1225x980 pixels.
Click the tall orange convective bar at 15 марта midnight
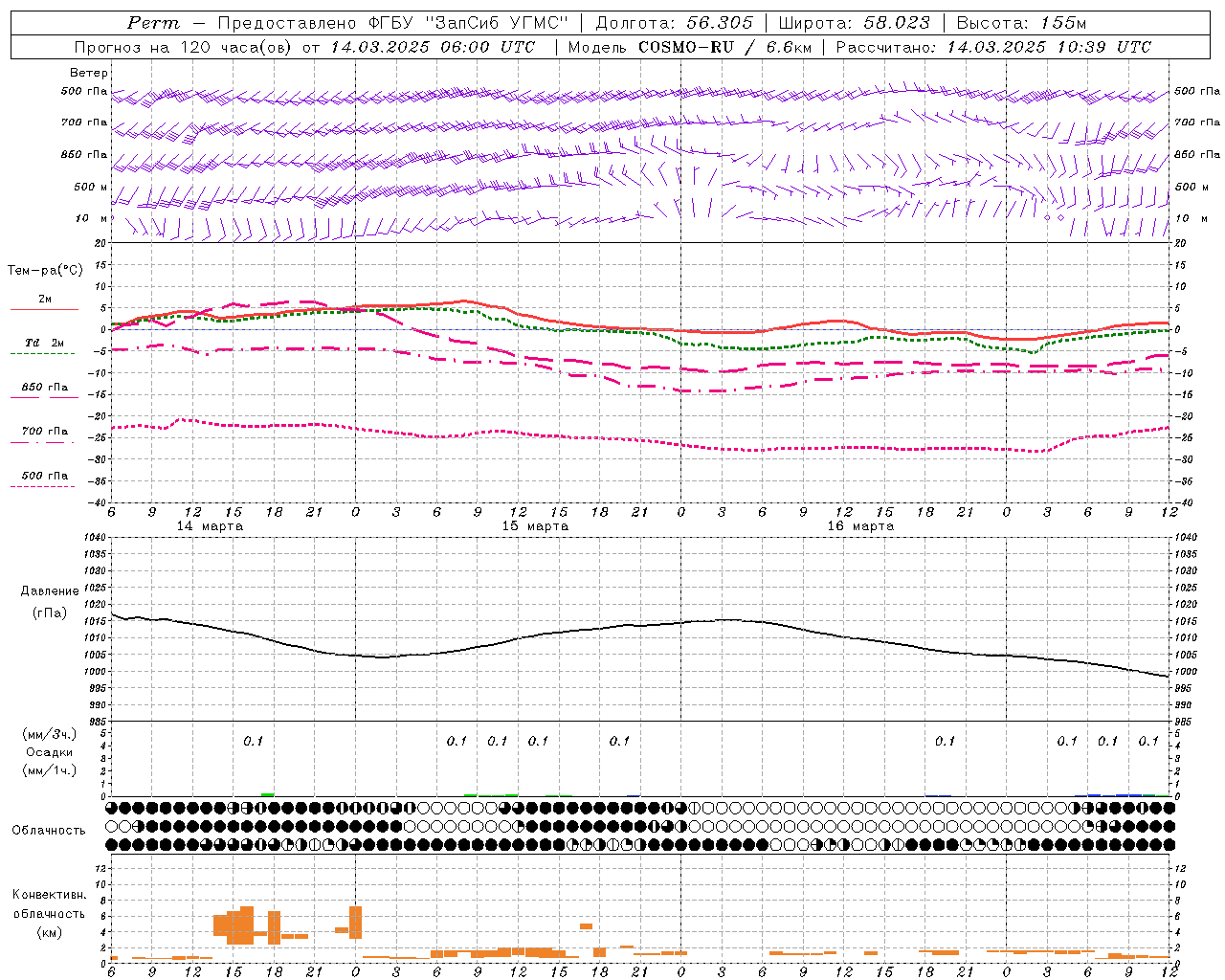pos(356,923)
